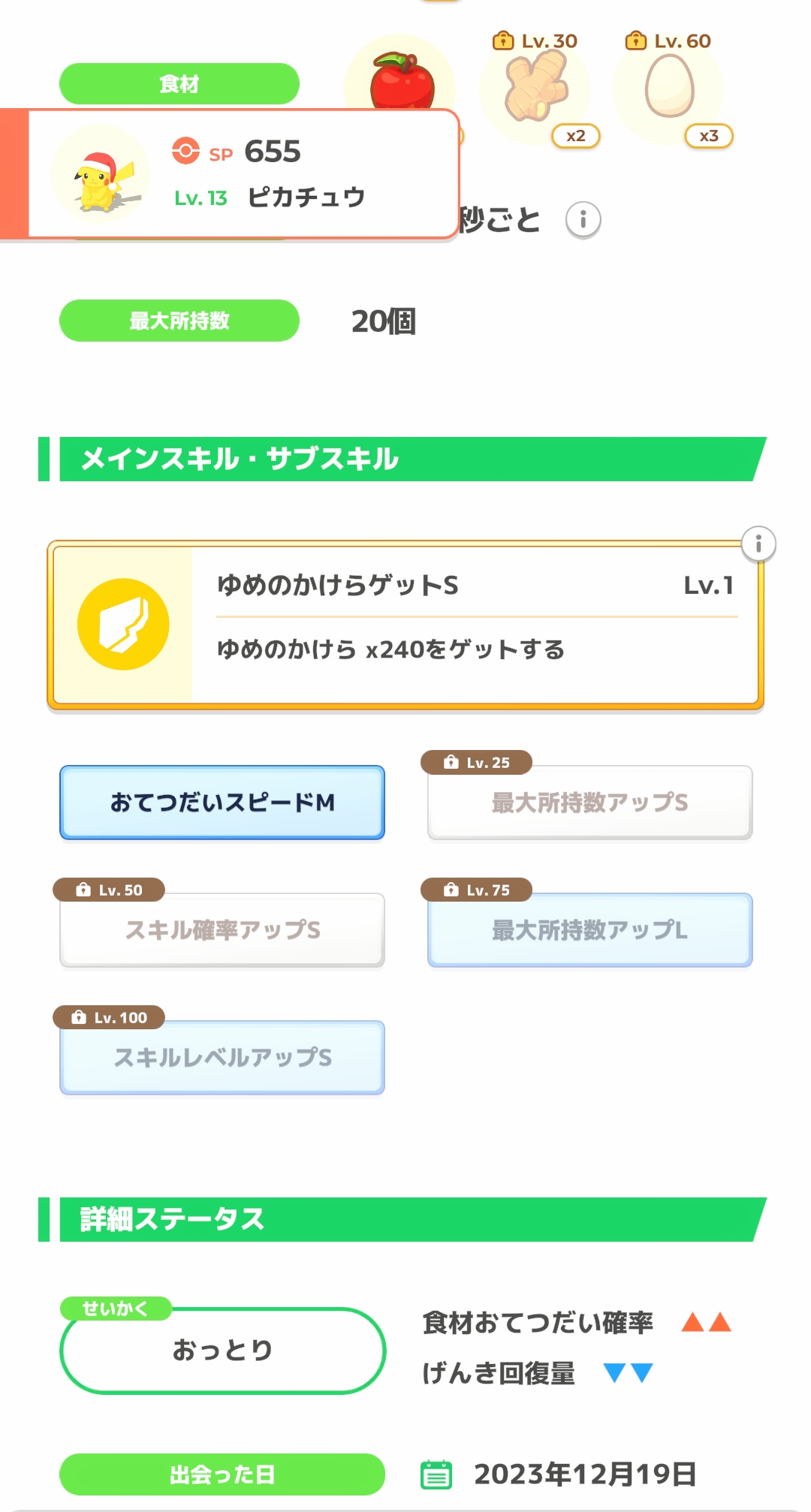Tap the Lv. 100 lock badge
This screenshot has height=1512, width=811.
click(x=109, y=1018)
